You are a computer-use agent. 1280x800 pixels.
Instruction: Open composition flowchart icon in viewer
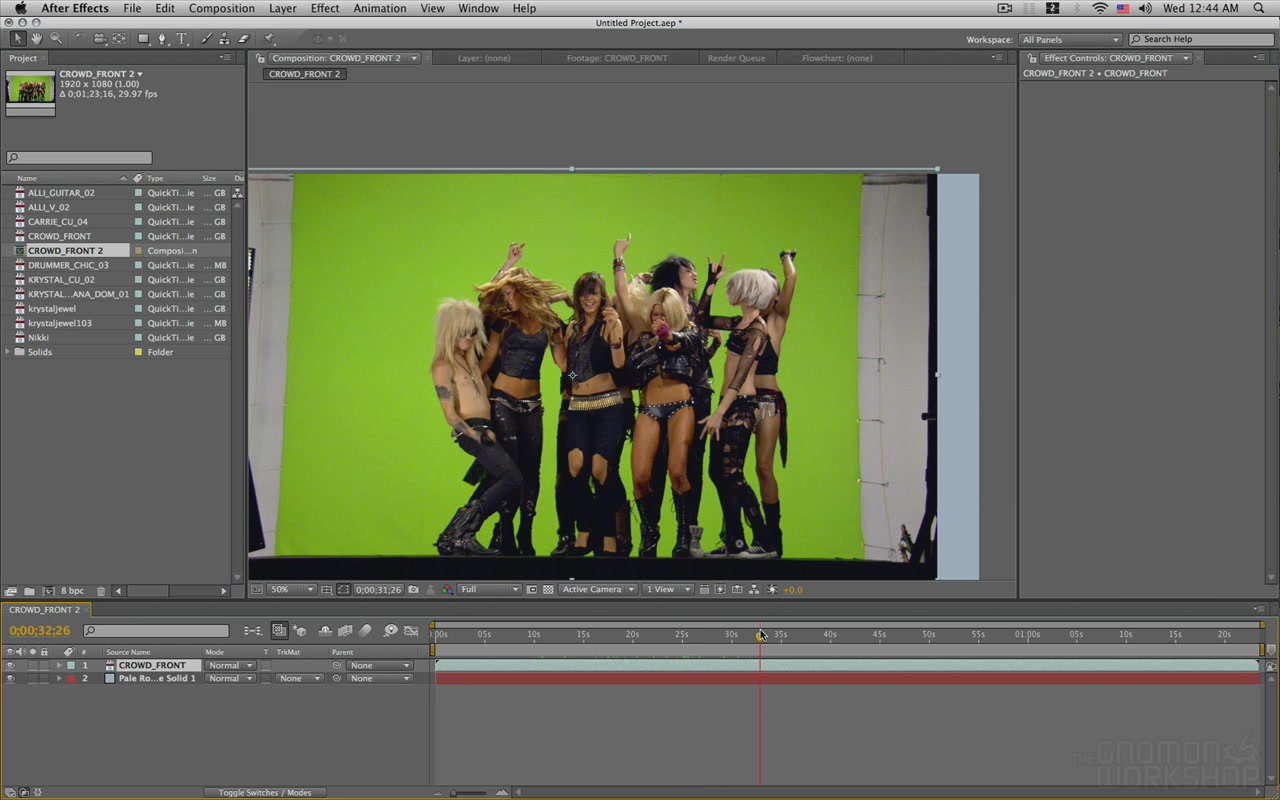pyautogui.click(x=754, y=590)
